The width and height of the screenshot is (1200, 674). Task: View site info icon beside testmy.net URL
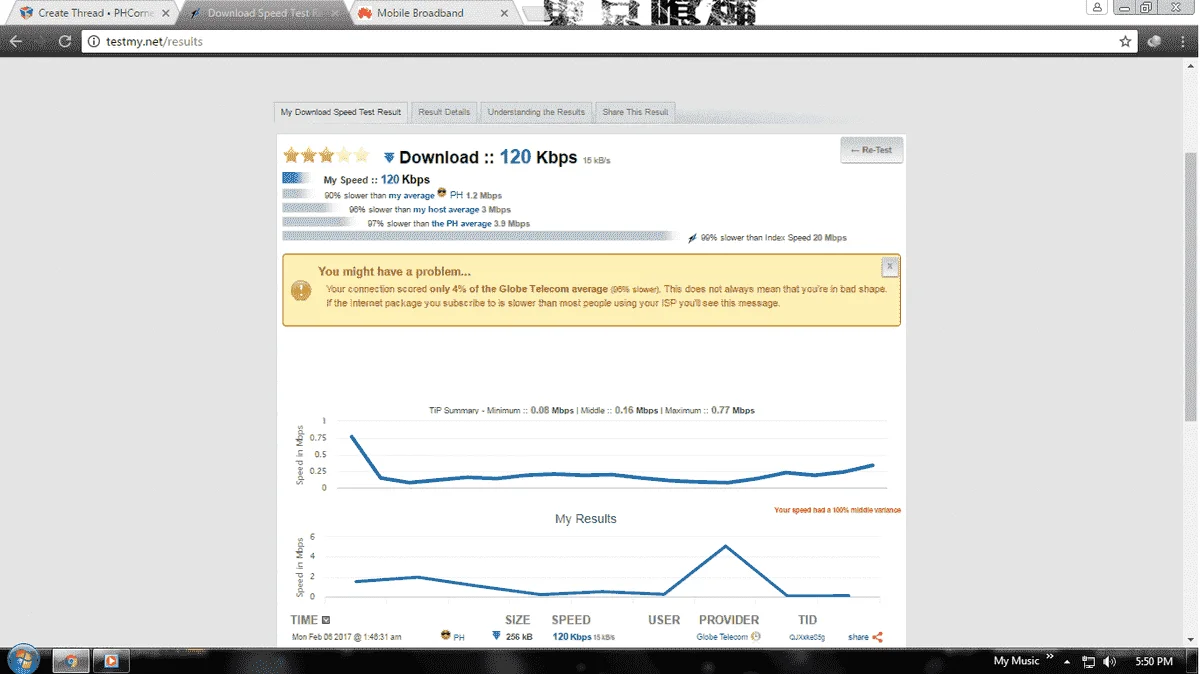coord(94,42)
